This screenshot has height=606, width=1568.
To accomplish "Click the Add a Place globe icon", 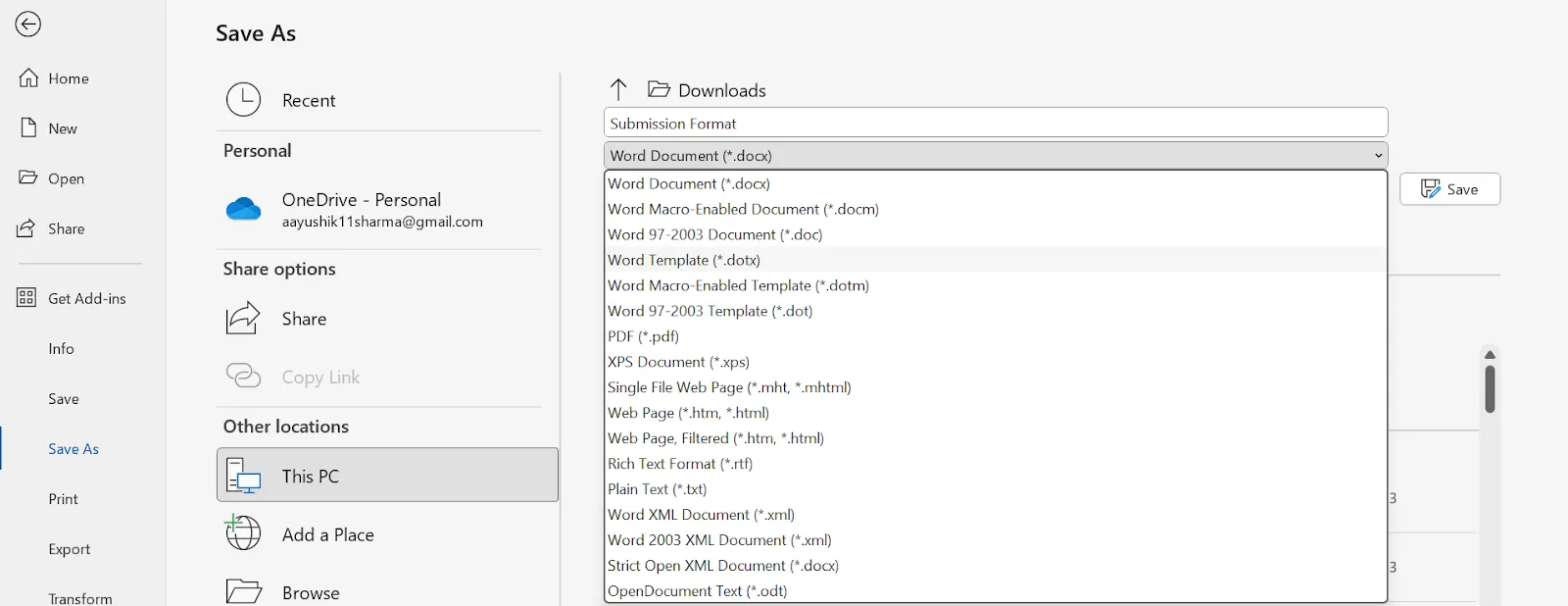I will click(243, 532).
